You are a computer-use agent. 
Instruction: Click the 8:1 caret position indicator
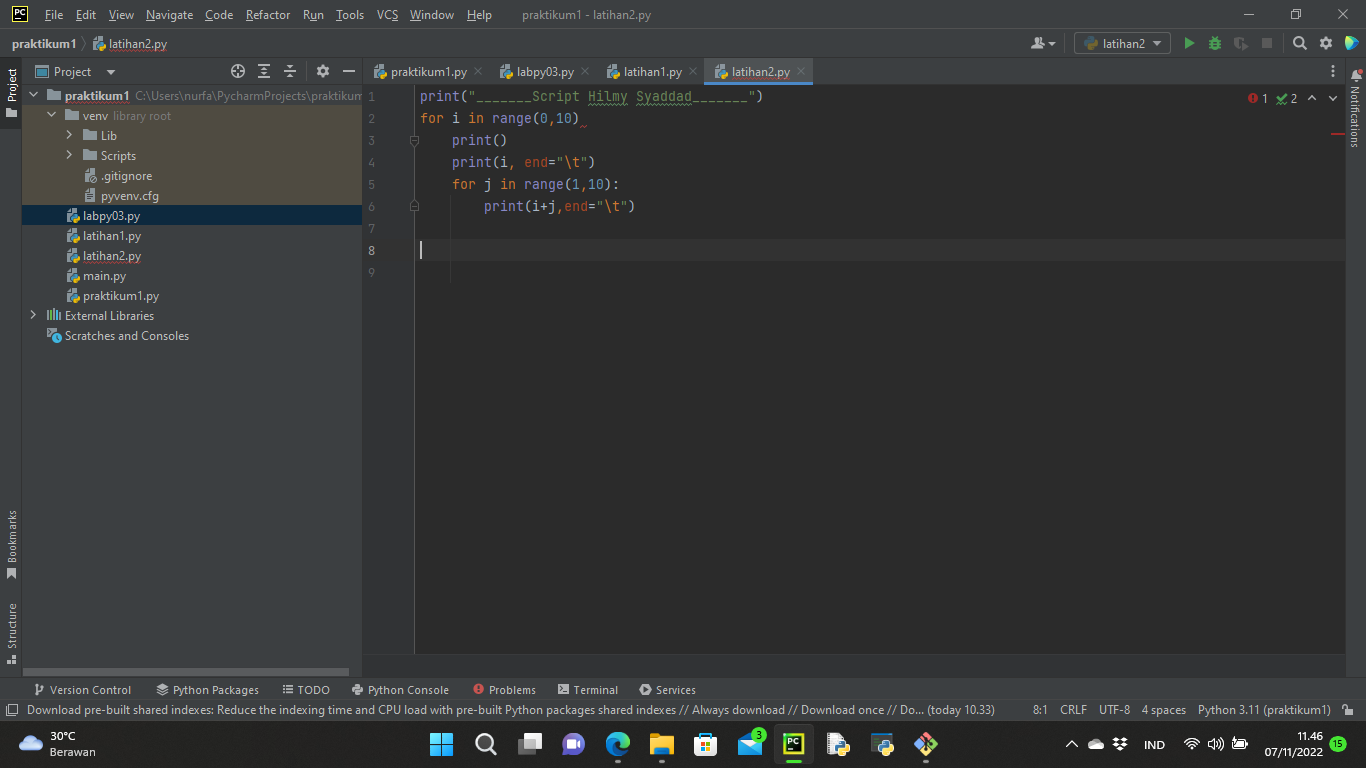pyautogui.click(x=1040, y=709)
